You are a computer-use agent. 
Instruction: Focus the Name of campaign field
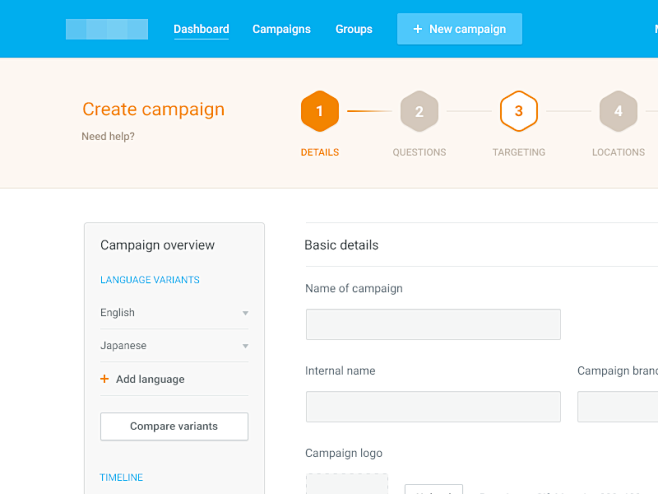(x=432, y=324)
